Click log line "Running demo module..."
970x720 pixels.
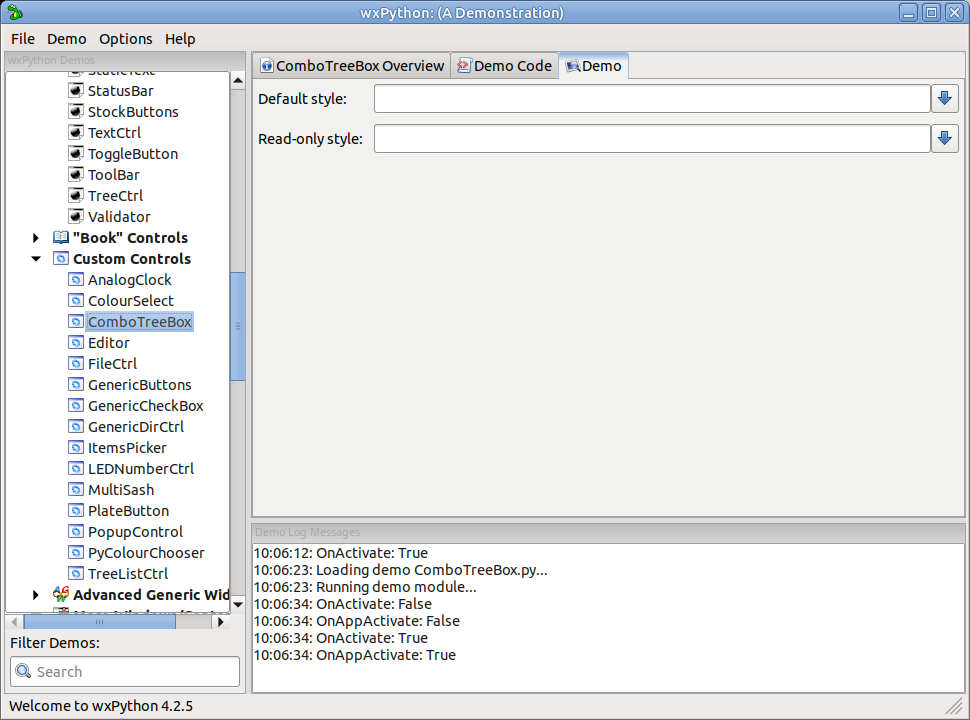point(365,587)
